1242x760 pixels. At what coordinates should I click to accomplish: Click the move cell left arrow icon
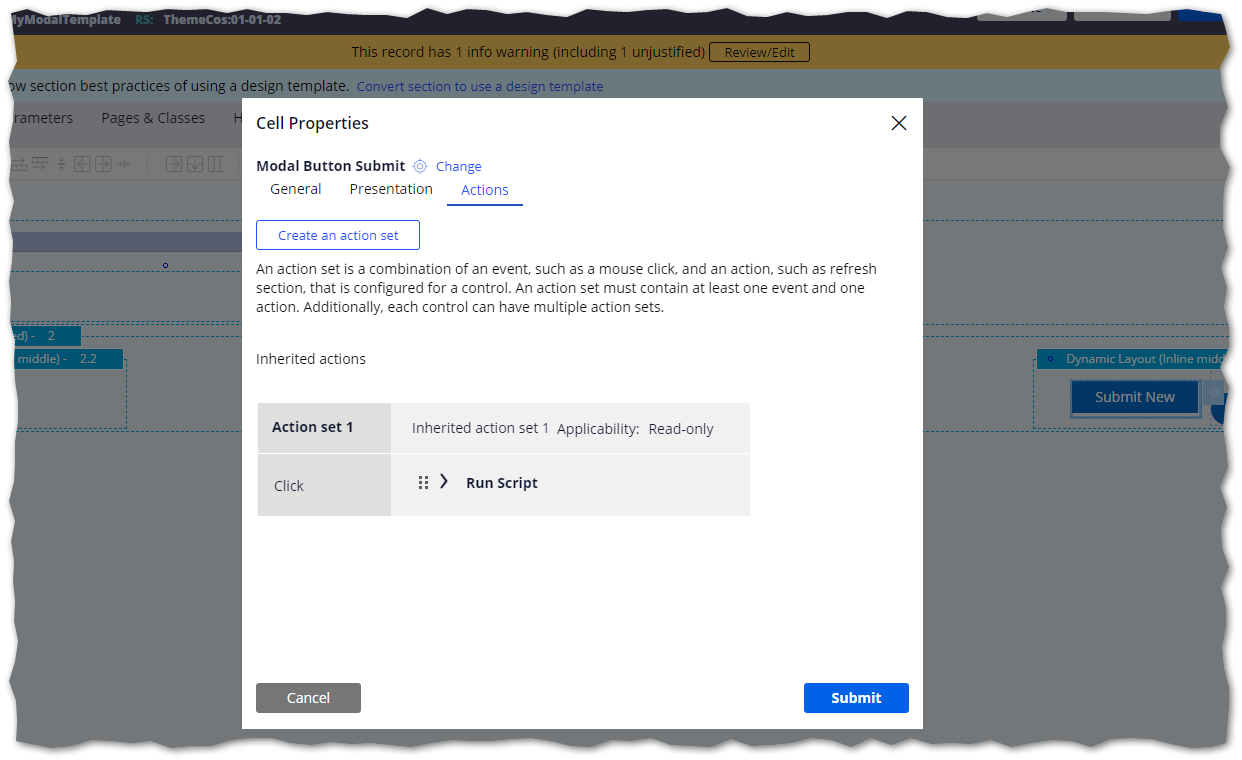click(83, 163)
